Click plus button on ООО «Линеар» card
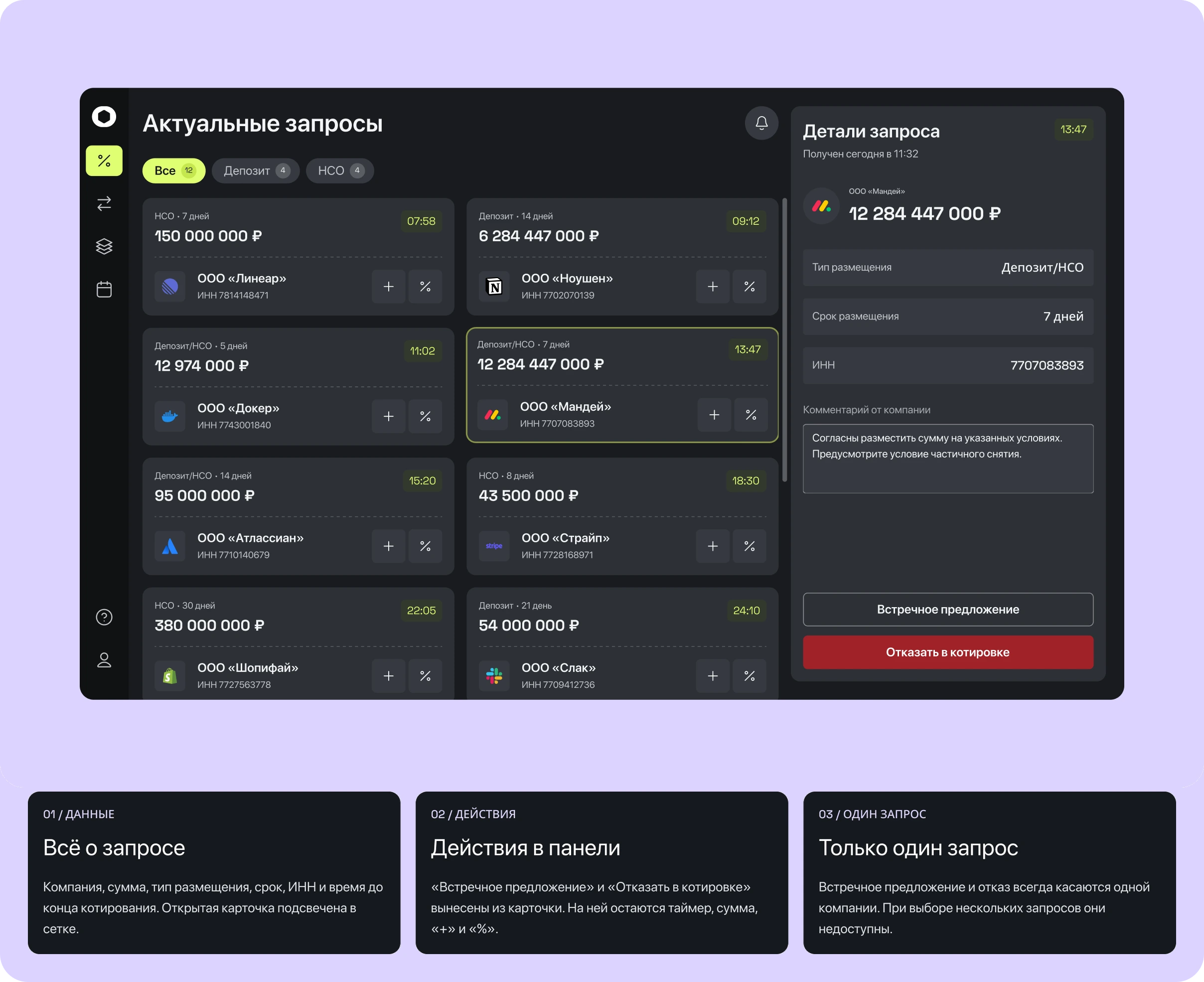1204x982 pixels. pyautogui.click(x=389, y=287)
